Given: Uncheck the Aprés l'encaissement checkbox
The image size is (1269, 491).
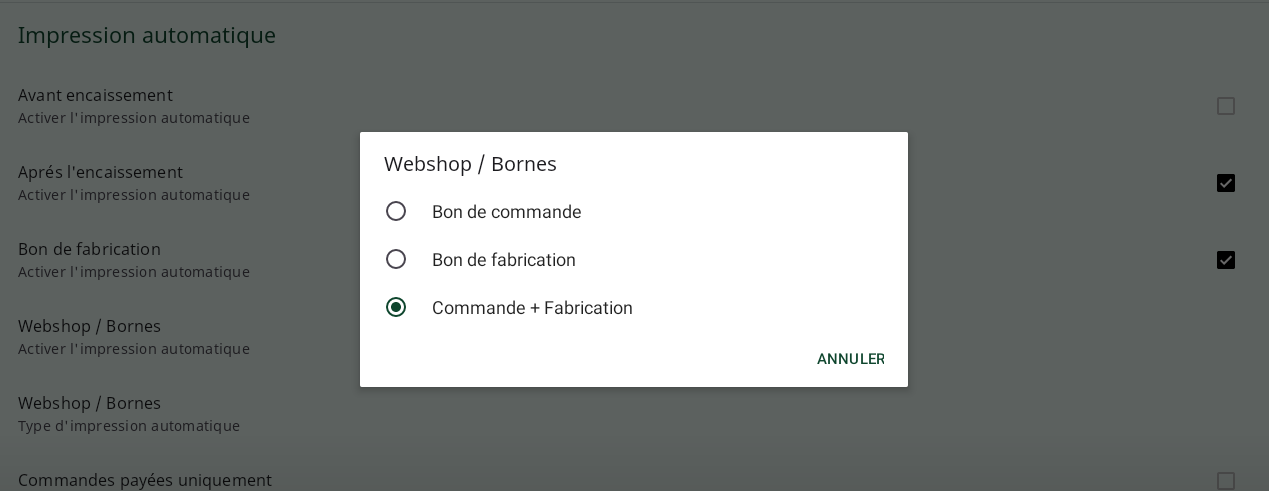Looking at the screenshot, I should point(1226,183).
